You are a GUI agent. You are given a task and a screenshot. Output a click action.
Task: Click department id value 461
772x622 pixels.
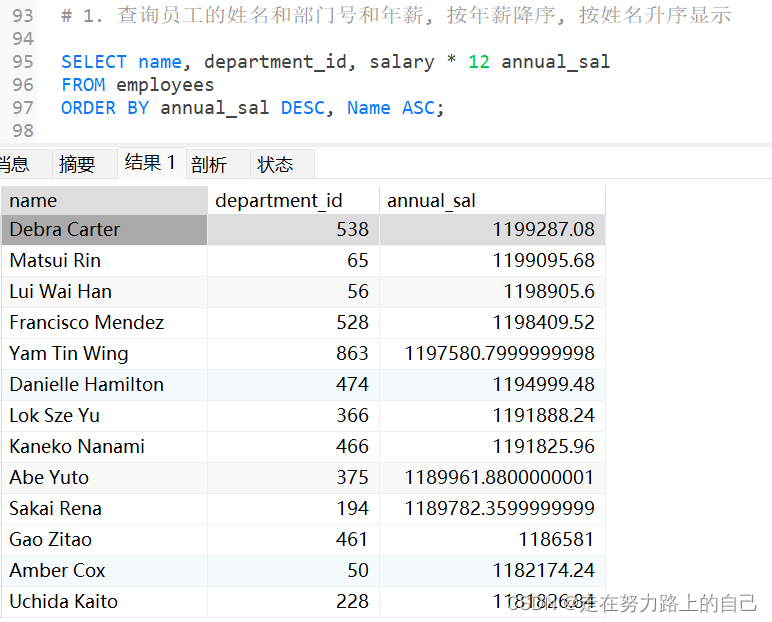(x=293, y=540)
